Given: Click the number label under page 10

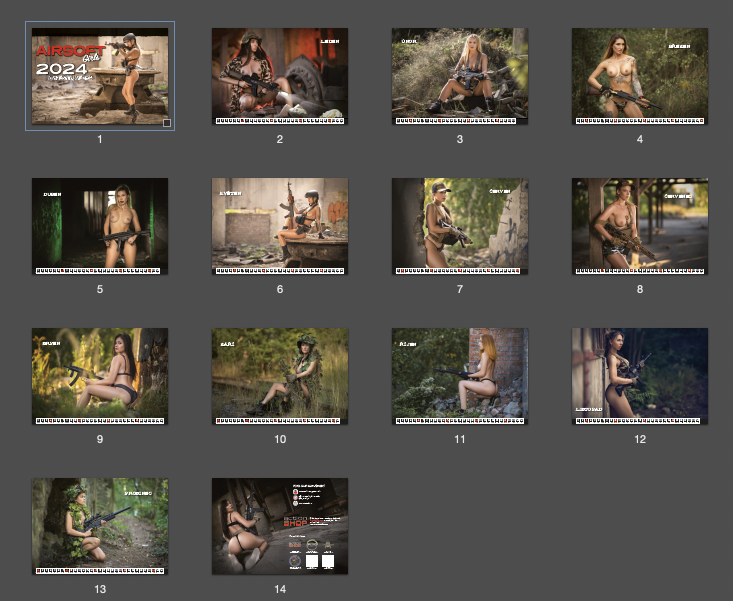Looking at the screenshot, I should 280,439.
